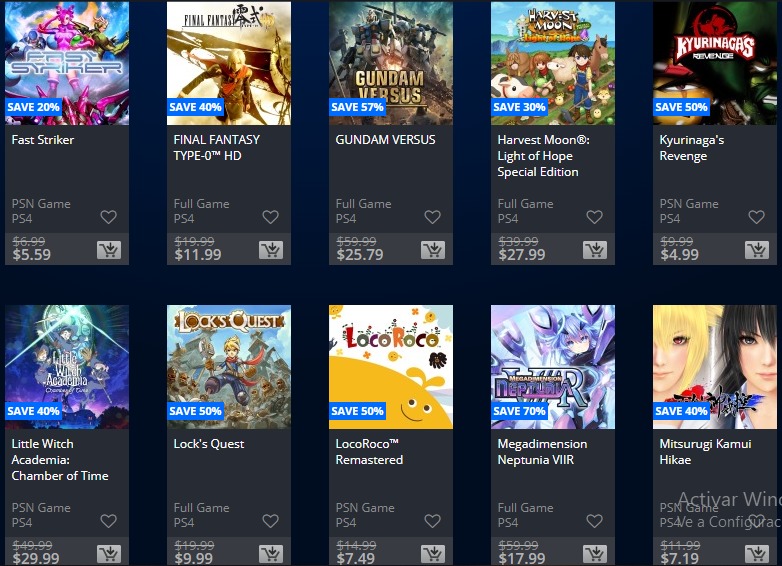Add LocoRoco Remastered to cart

tap(433, 554)
